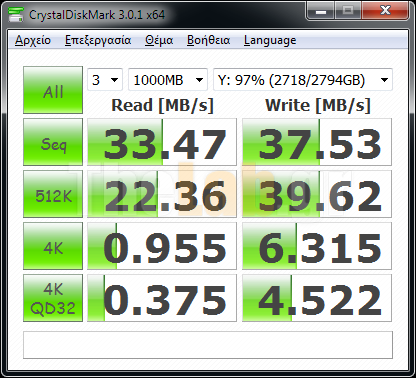Click the empty comment field at the bottom
The width and height of the screenshot is (416, 378).
click(x=208, y=345)
